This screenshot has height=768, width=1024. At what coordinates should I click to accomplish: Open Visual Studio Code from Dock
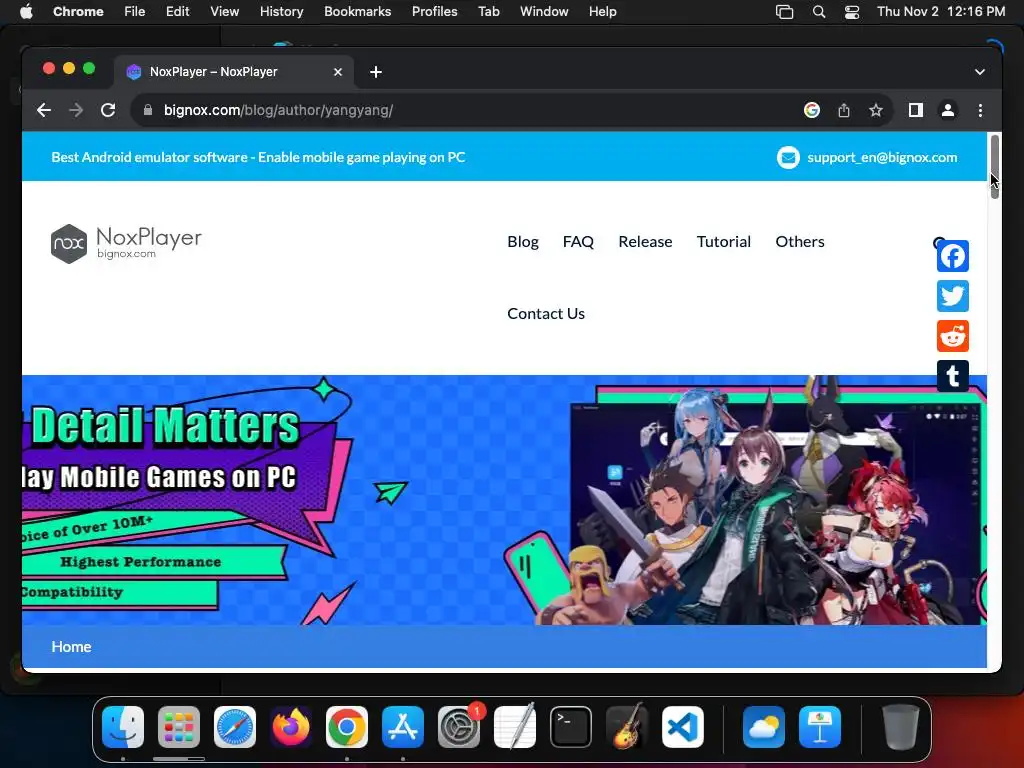pyautogui.click(x=683, y=726)
